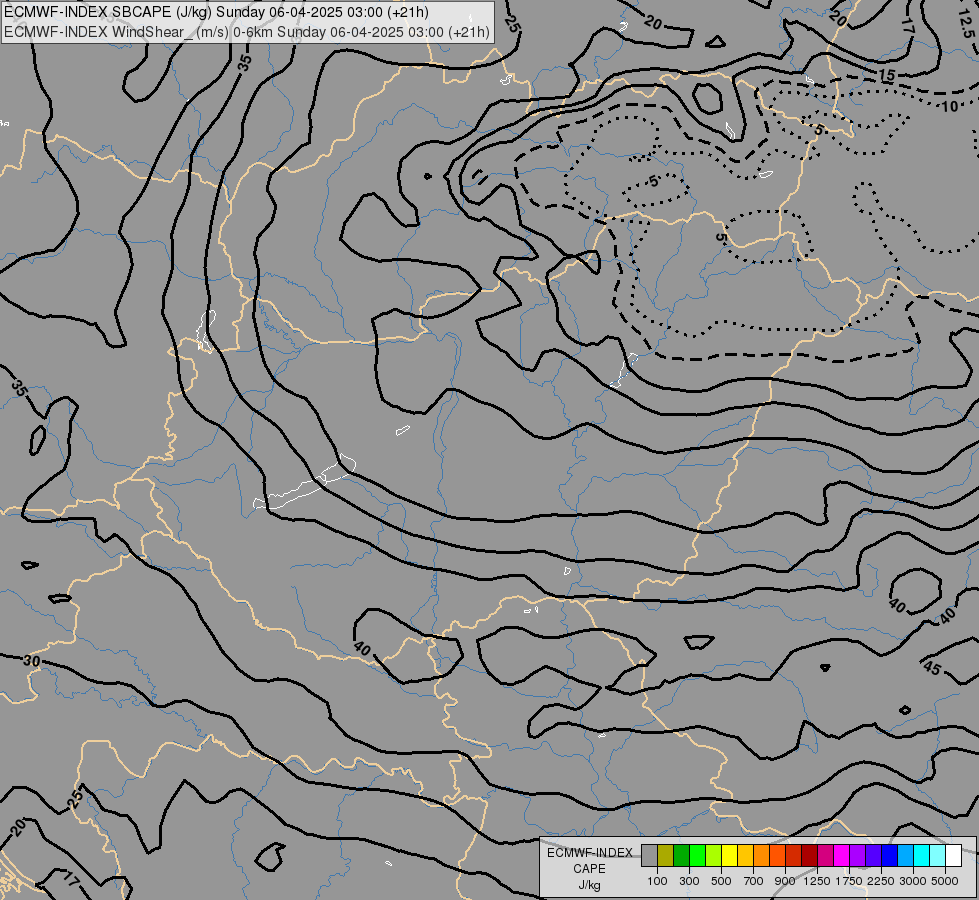The width and height of the screenshot is (979, 900).
Task: Click the gray swatch in the CAPE legend
Action: [x=649, y=855]
